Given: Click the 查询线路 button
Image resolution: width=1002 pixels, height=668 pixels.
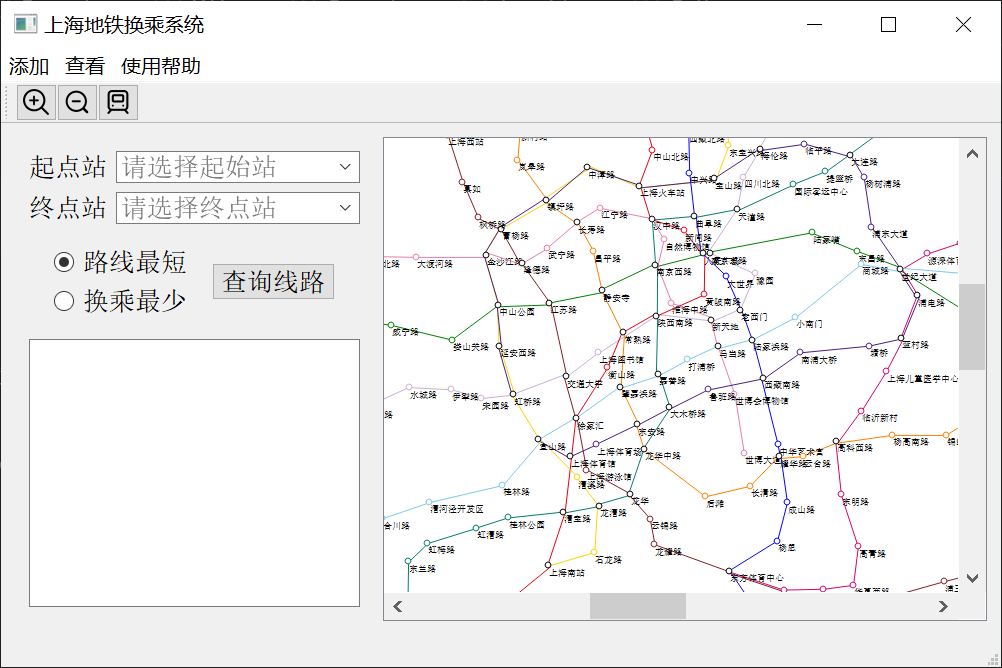Looking at the screenshot, I should pyautogui.click(x=272, y=281).
